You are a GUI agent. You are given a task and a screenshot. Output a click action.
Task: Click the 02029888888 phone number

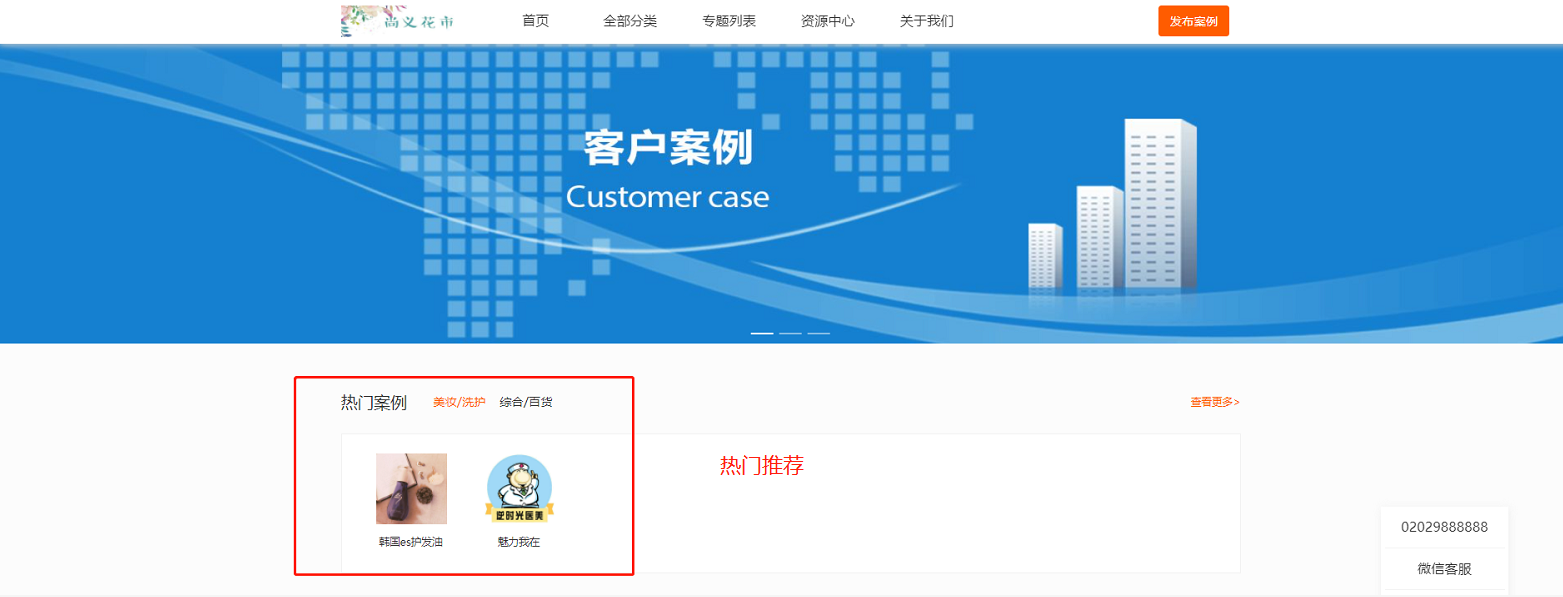[x=1444, y=527]
